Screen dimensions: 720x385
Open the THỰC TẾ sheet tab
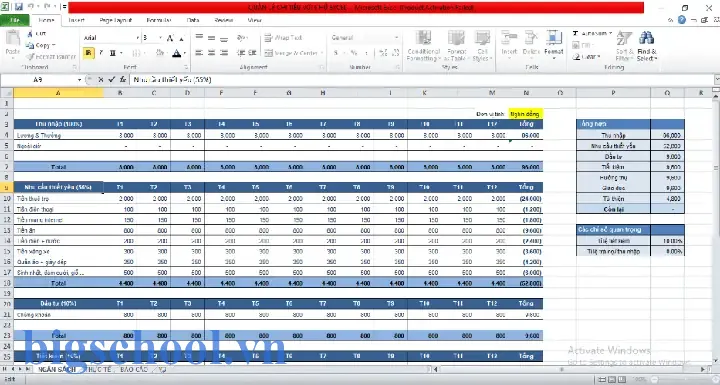tap(99, 369)
